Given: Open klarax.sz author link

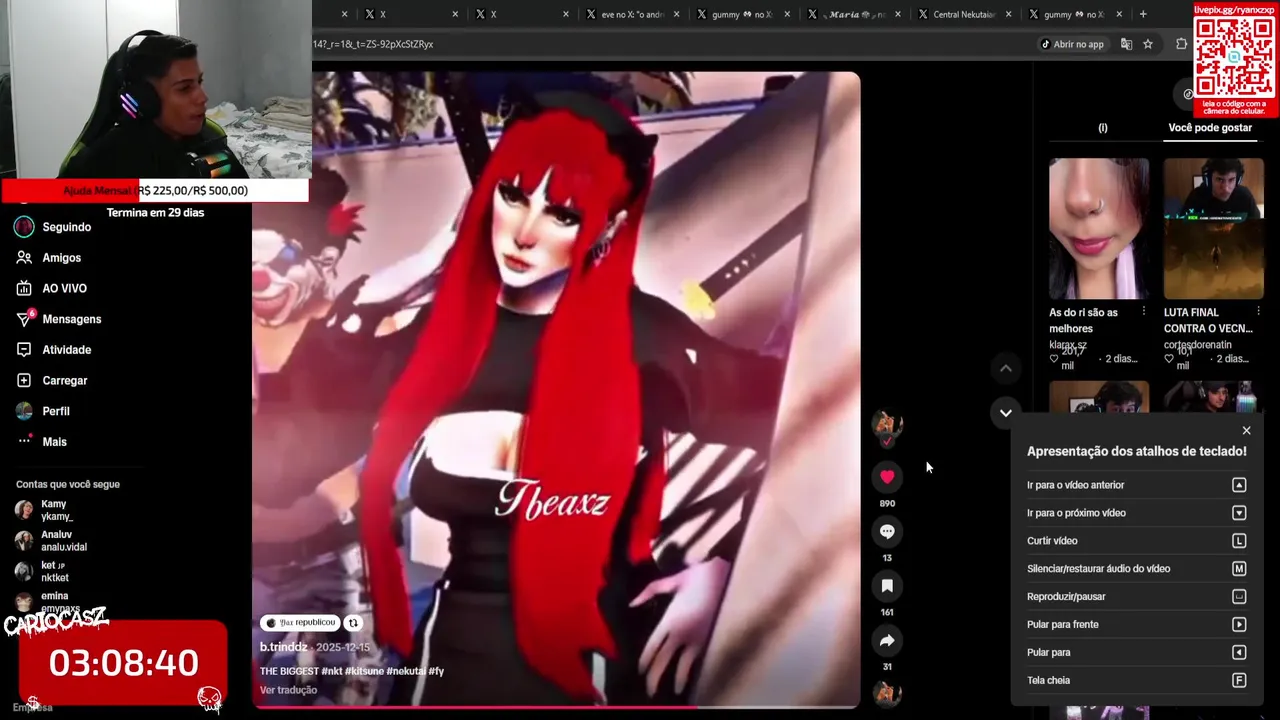Looking at the screenshot, I should pos(1068,344).
